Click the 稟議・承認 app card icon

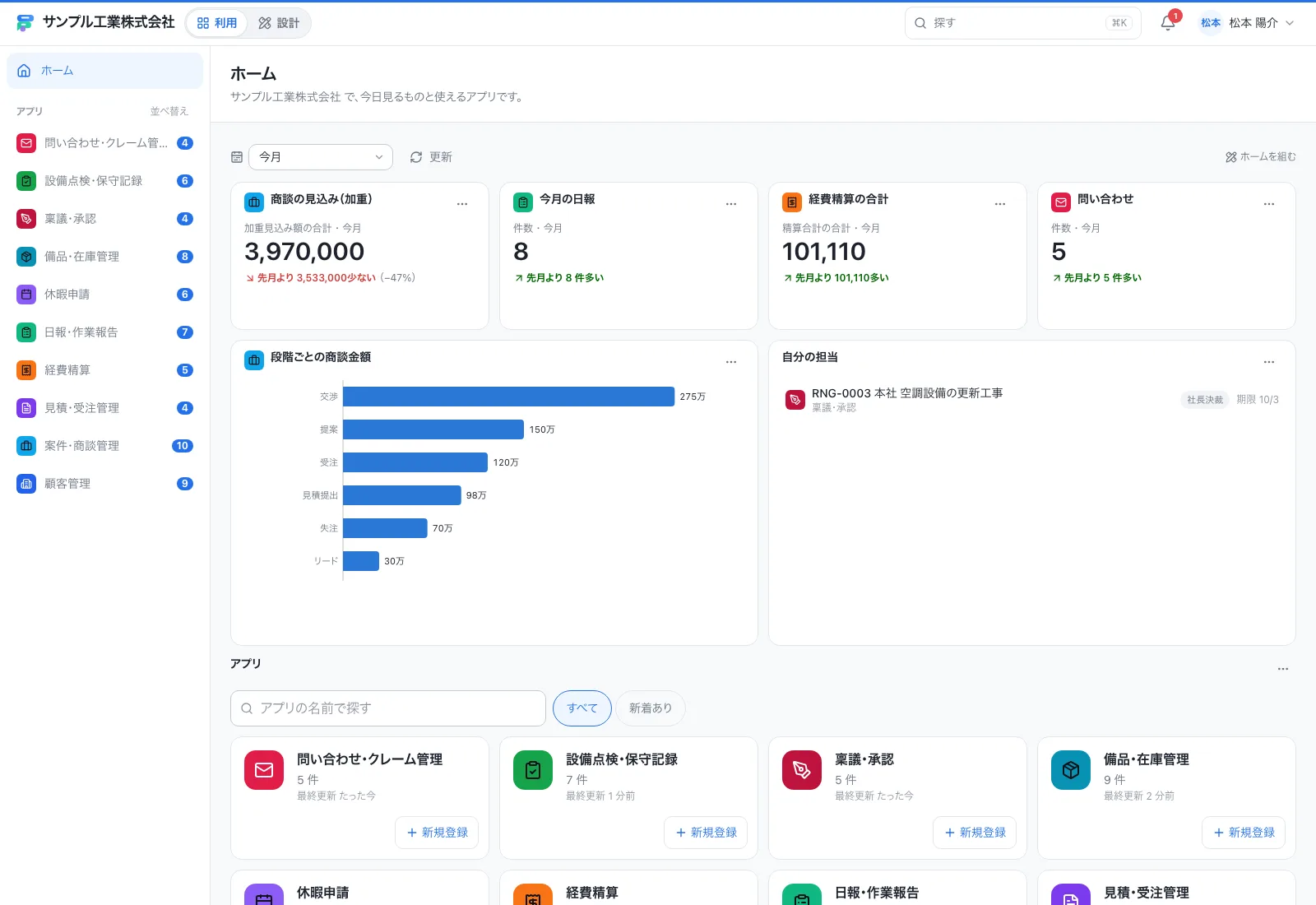(802, 770)
